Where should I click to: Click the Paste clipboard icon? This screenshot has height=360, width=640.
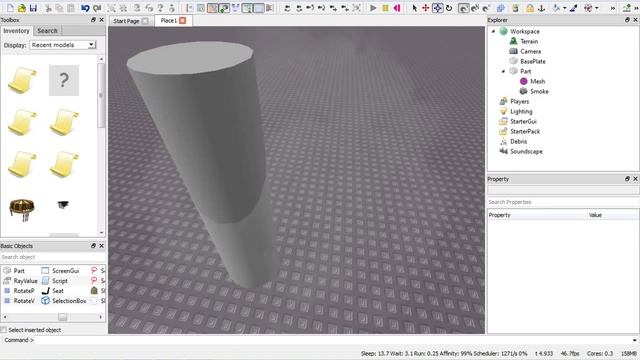point(71,8)
